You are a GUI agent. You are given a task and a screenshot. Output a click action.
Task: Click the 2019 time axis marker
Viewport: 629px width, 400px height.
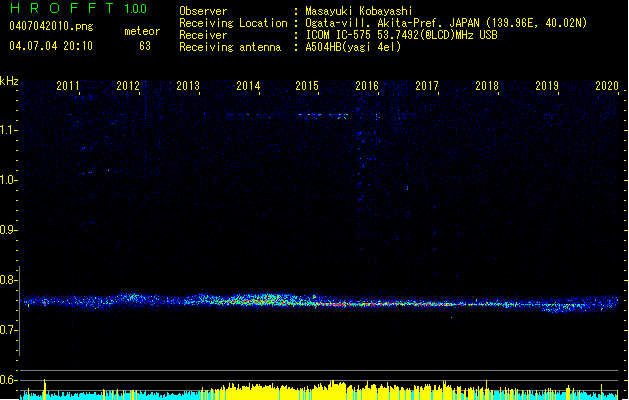(547, 86)
